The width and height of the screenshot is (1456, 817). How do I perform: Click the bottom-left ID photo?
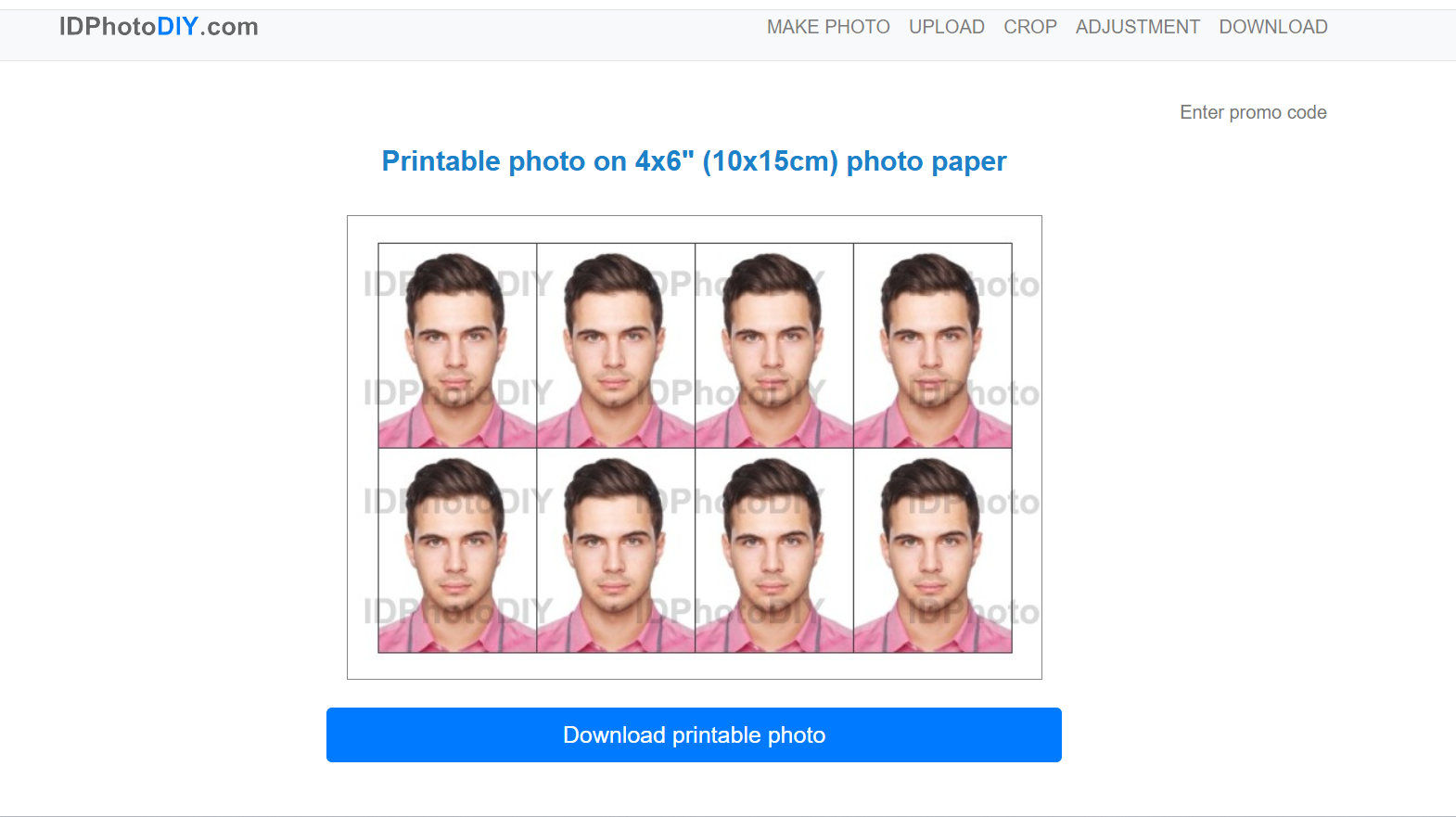coord(457,551)
